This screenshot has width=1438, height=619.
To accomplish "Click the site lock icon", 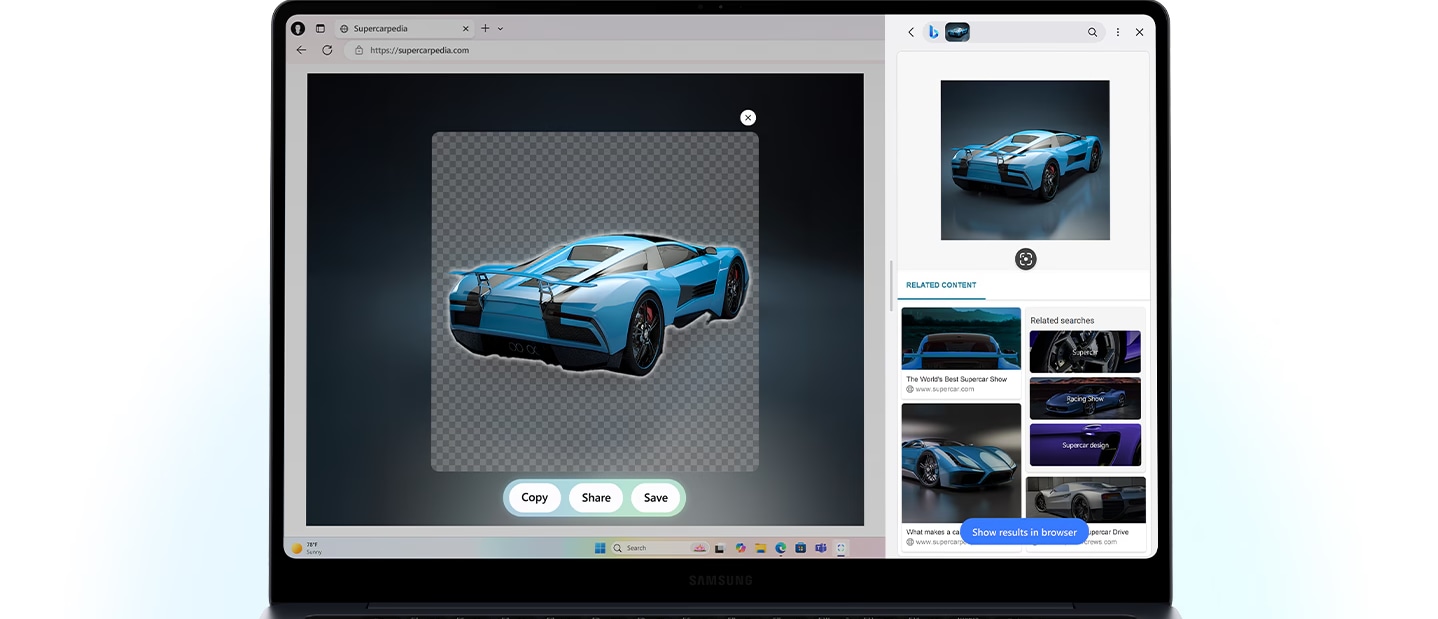I will tap(359, 50).
